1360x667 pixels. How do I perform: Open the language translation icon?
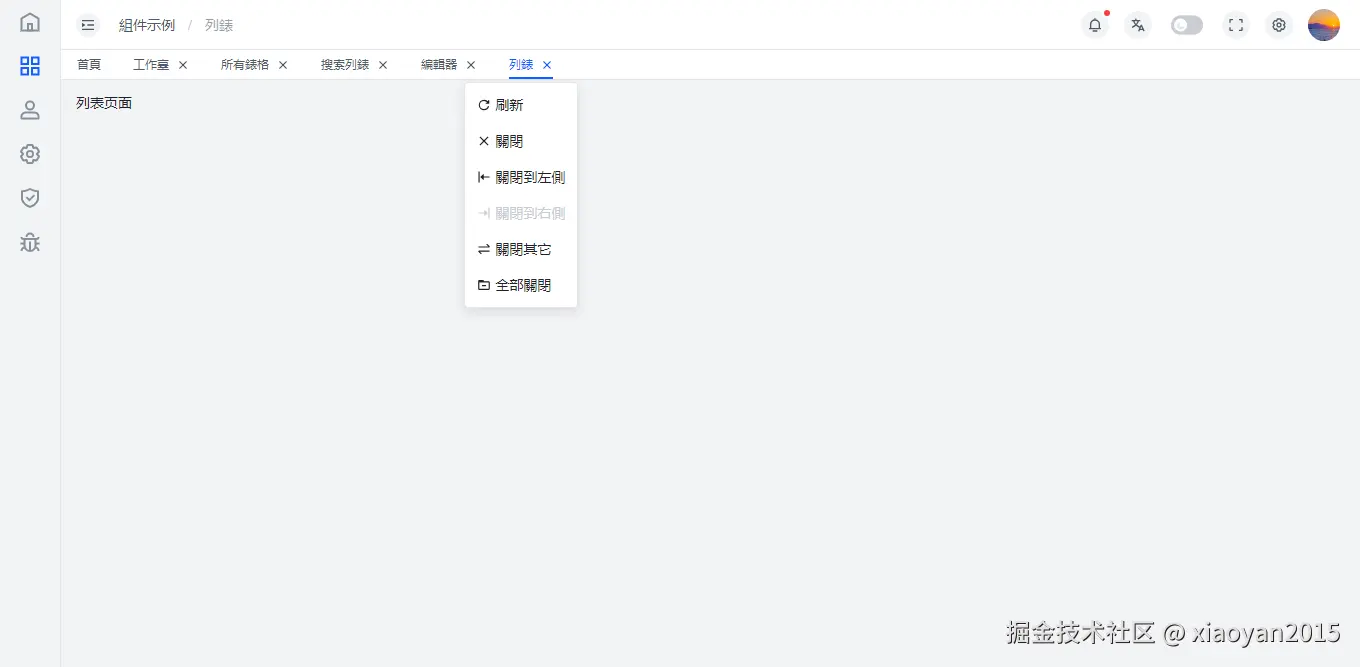coord(1137,25)
